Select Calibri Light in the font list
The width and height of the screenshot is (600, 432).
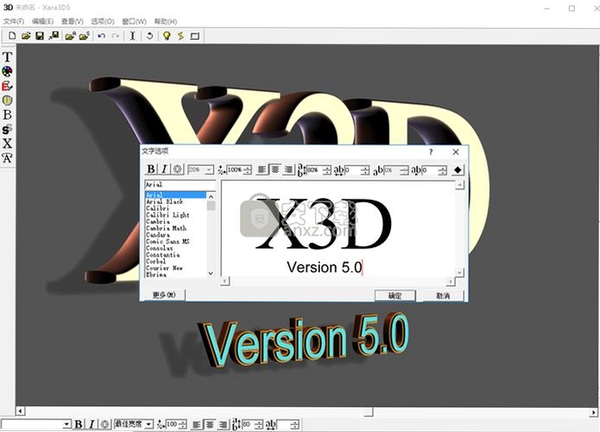tap(168, 215)
